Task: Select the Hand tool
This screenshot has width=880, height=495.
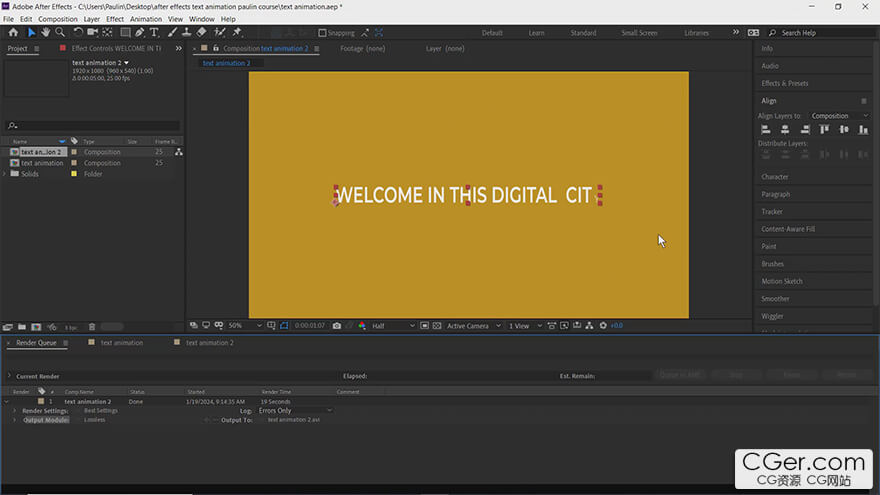Action: pos(45,33)
